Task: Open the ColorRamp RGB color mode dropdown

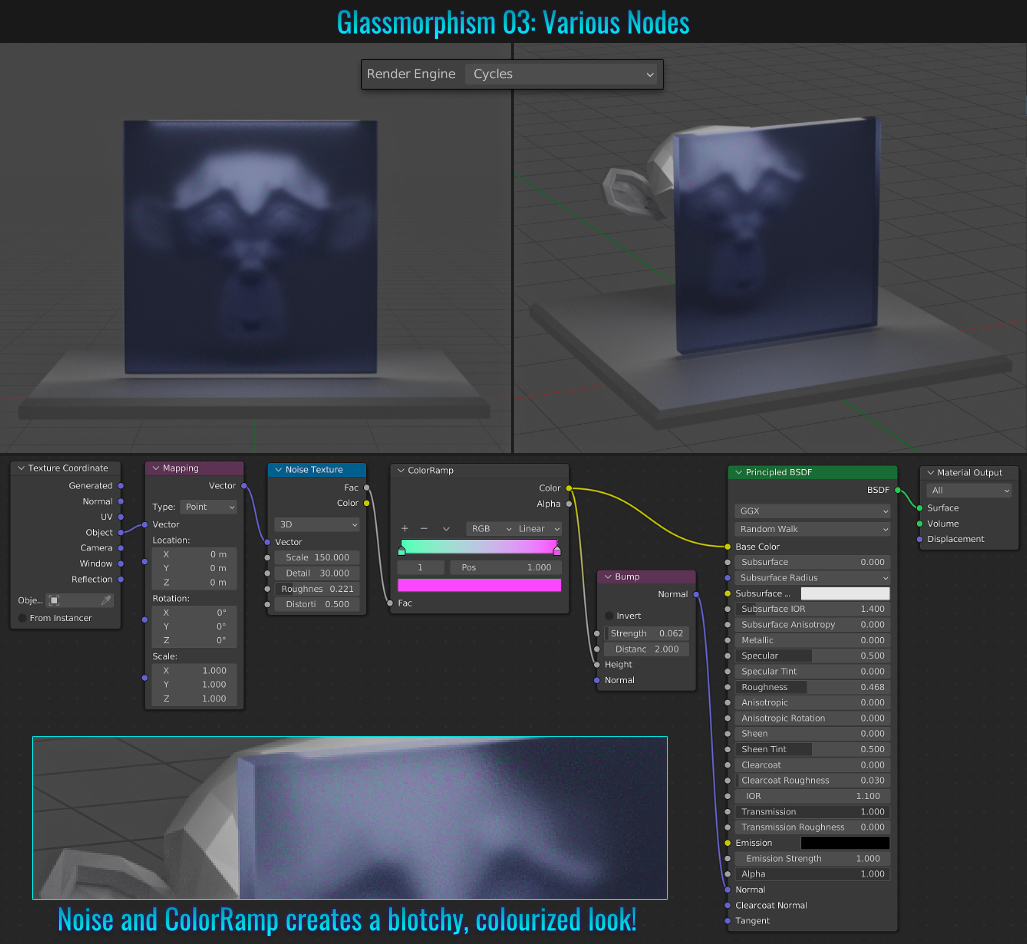Action: pos(491,529)
